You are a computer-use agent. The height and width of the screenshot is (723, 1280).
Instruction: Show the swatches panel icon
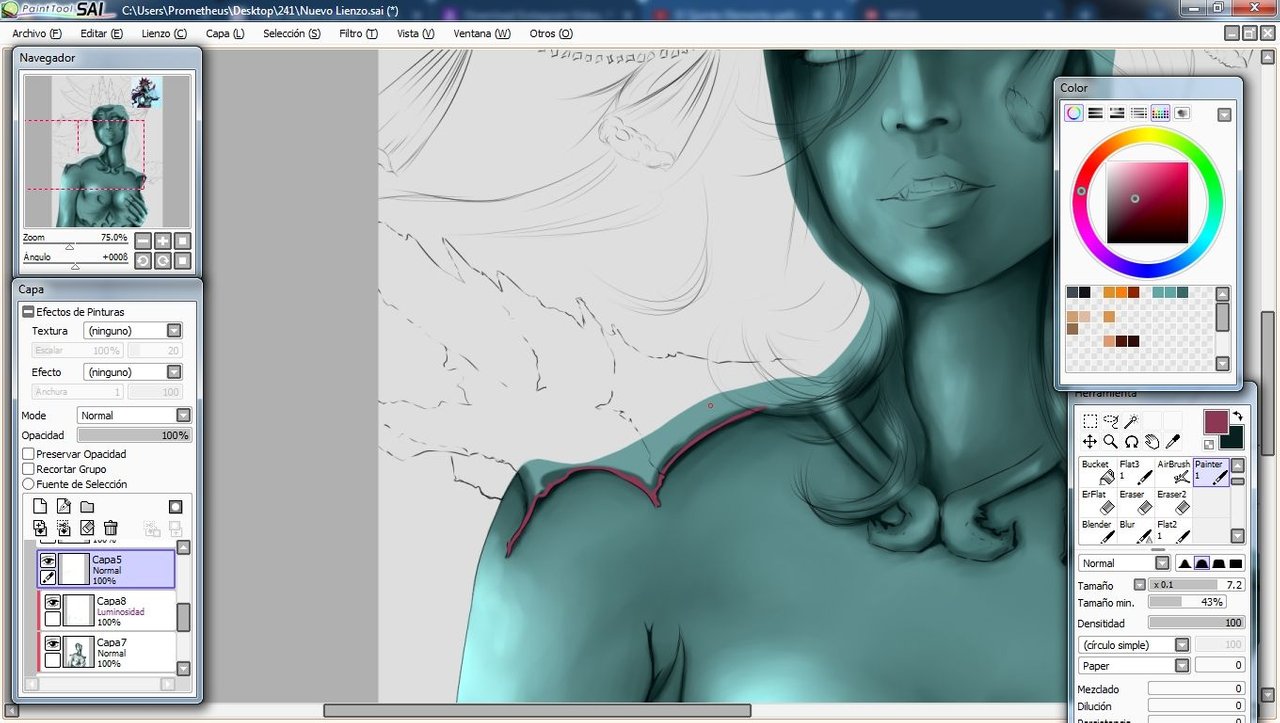(x=1160, y=113)
